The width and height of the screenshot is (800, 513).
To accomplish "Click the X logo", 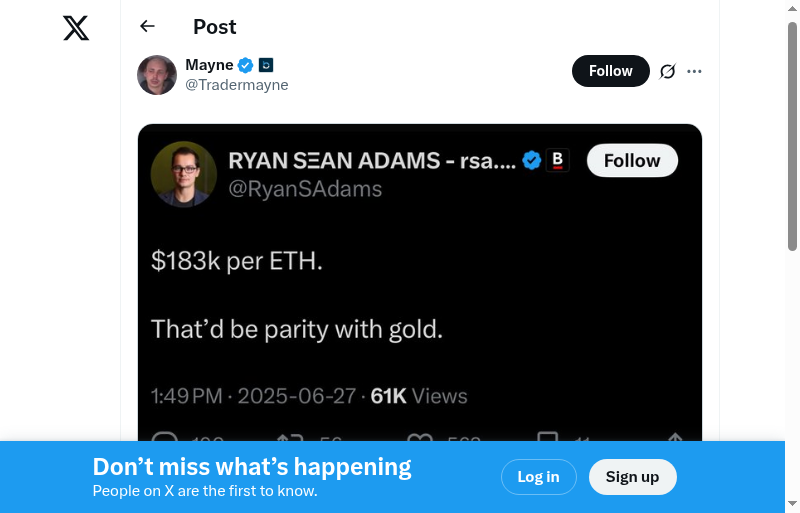I will click(x=76, y=27).
